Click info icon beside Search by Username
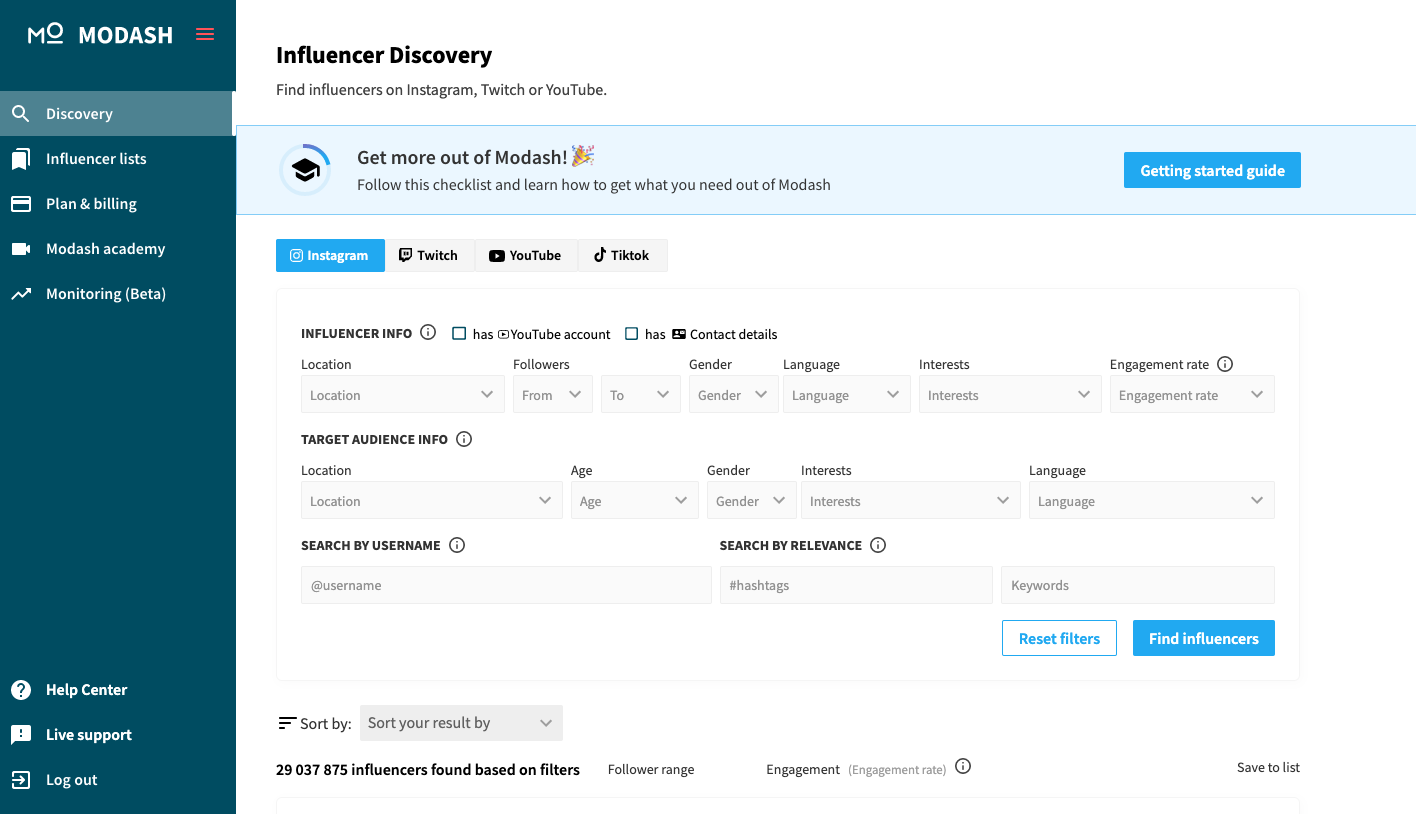 [457, 545]
